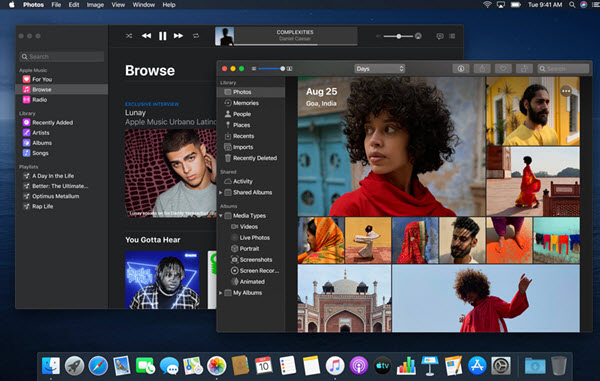Open playlist A Day in the Life
600x381 pixels.
[x=61, y=176]
